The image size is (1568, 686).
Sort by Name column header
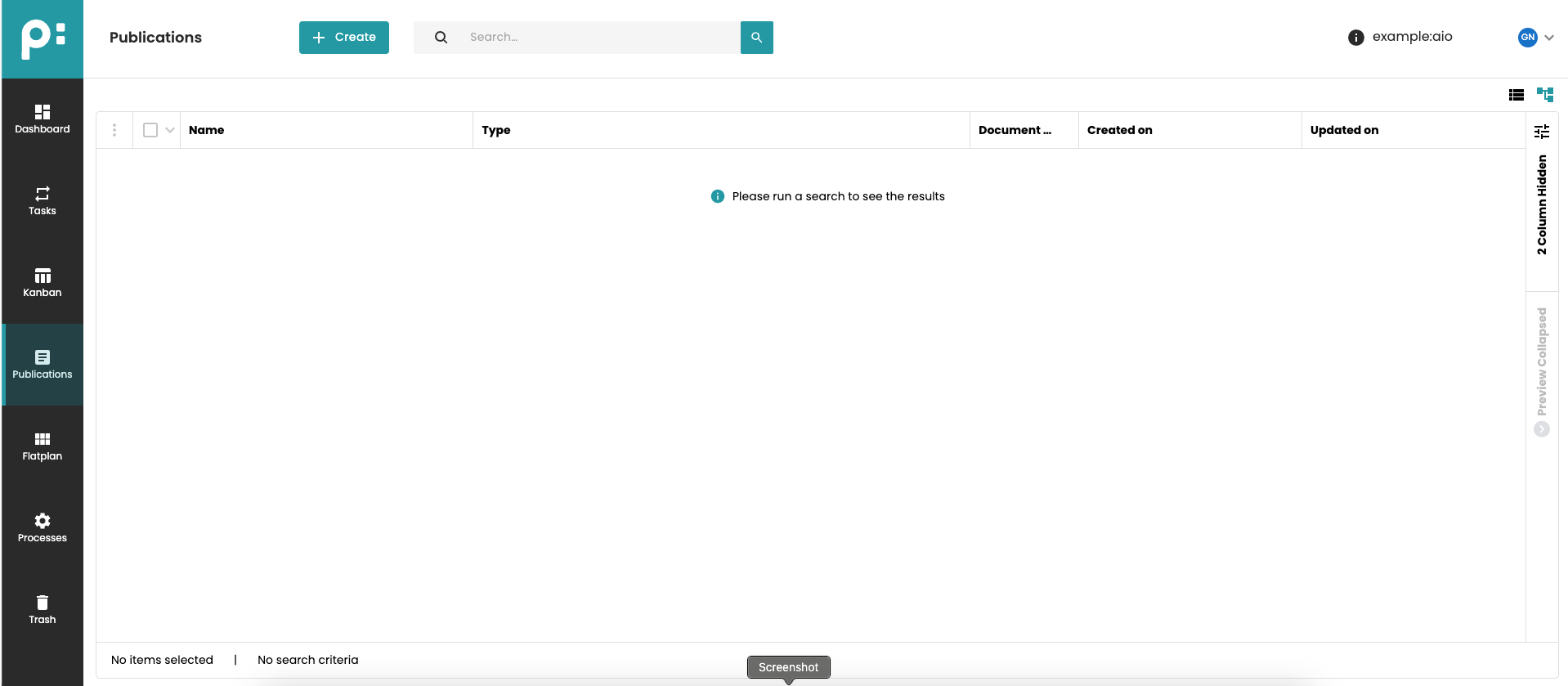coord(207,130)
